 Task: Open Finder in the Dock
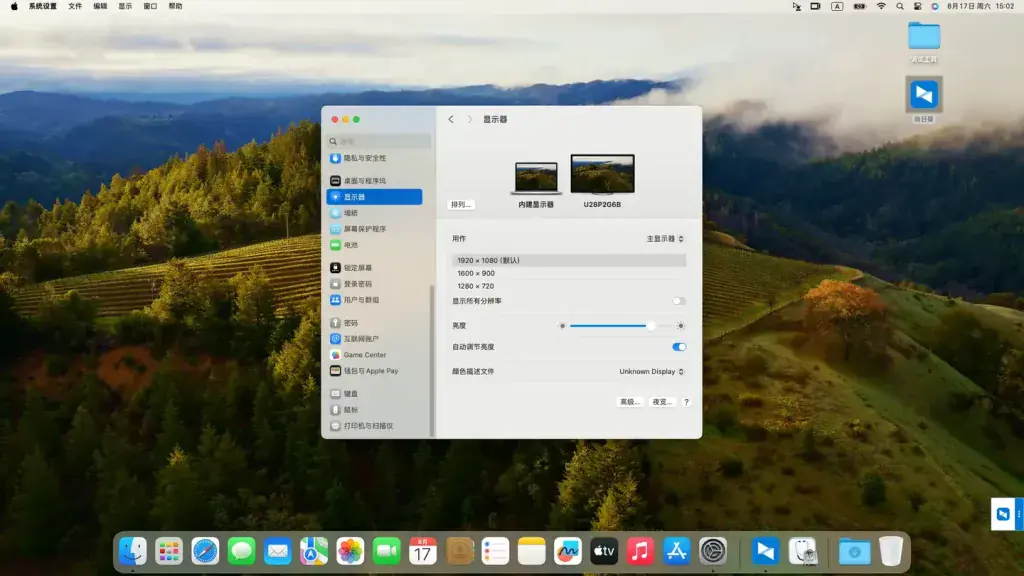point(133,551)
